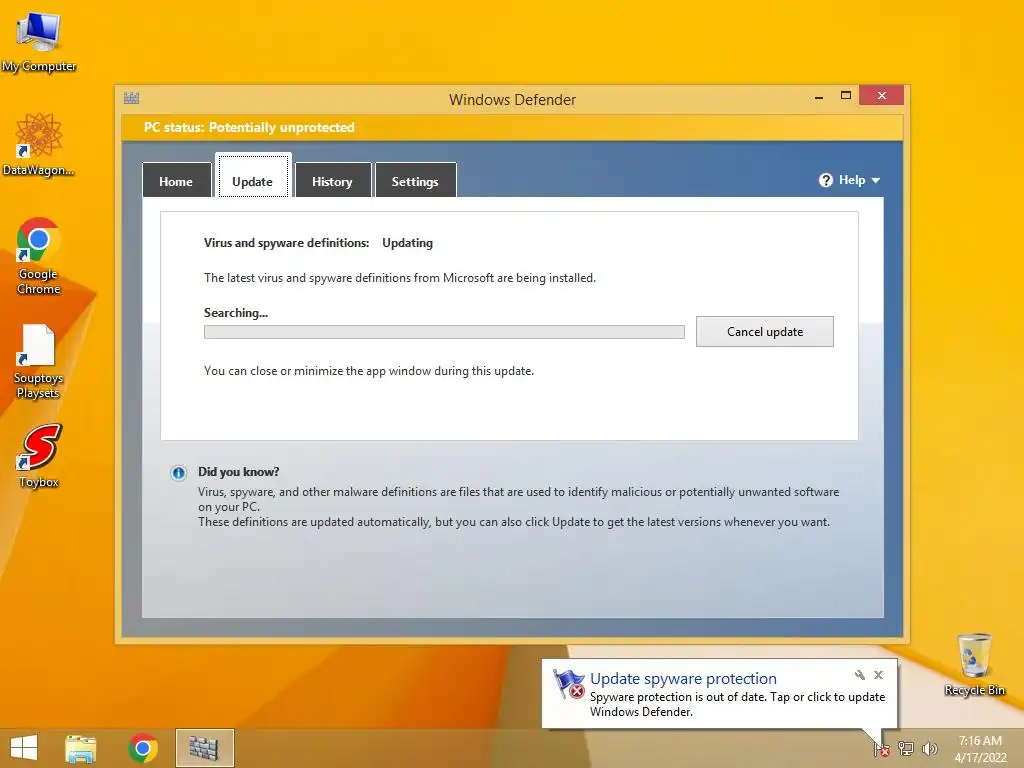Open the My Computer desktop icon
The image size is (1024, 768).
click(x=39, y=42)
